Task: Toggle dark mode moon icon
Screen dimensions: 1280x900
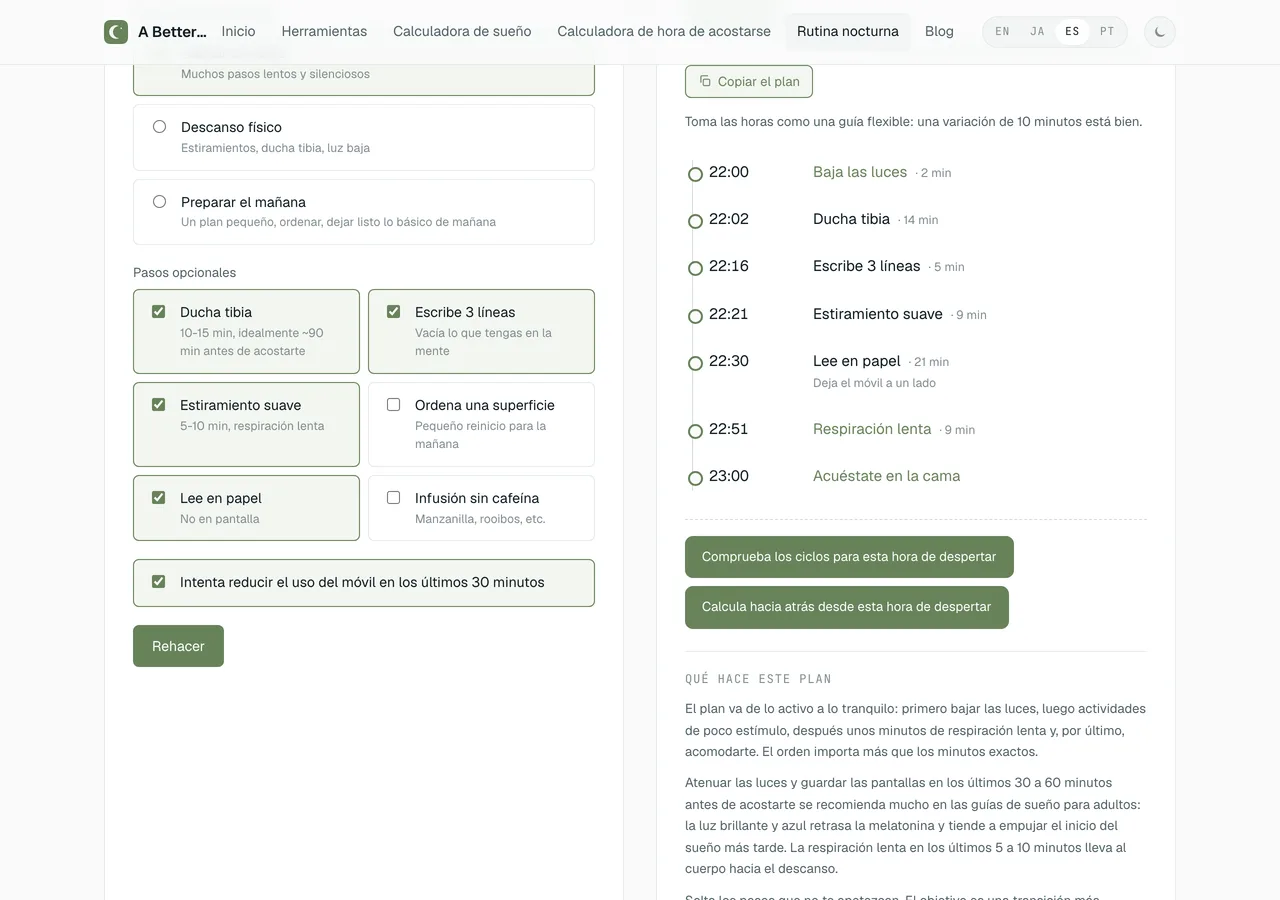Action: pyautogui.click(x=1160, y=32)
